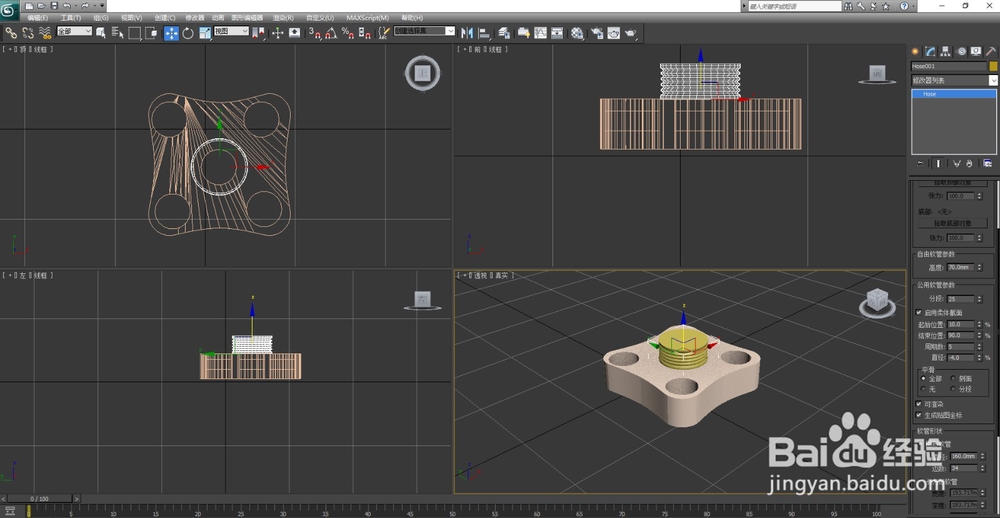Screen dimensions: 1000x518
Task: Click the 分段 25 value field
Action: point(960,299)
